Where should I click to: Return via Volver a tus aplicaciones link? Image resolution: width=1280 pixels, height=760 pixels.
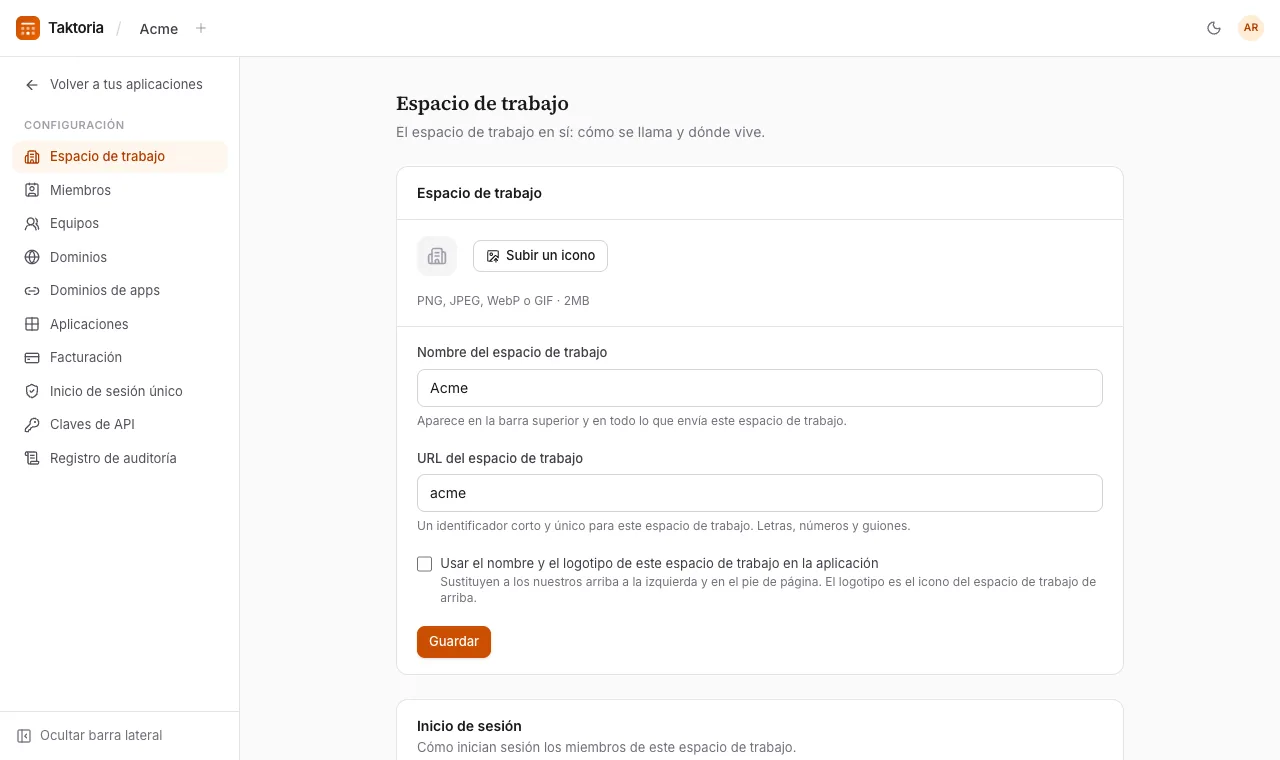click(120, 85)
